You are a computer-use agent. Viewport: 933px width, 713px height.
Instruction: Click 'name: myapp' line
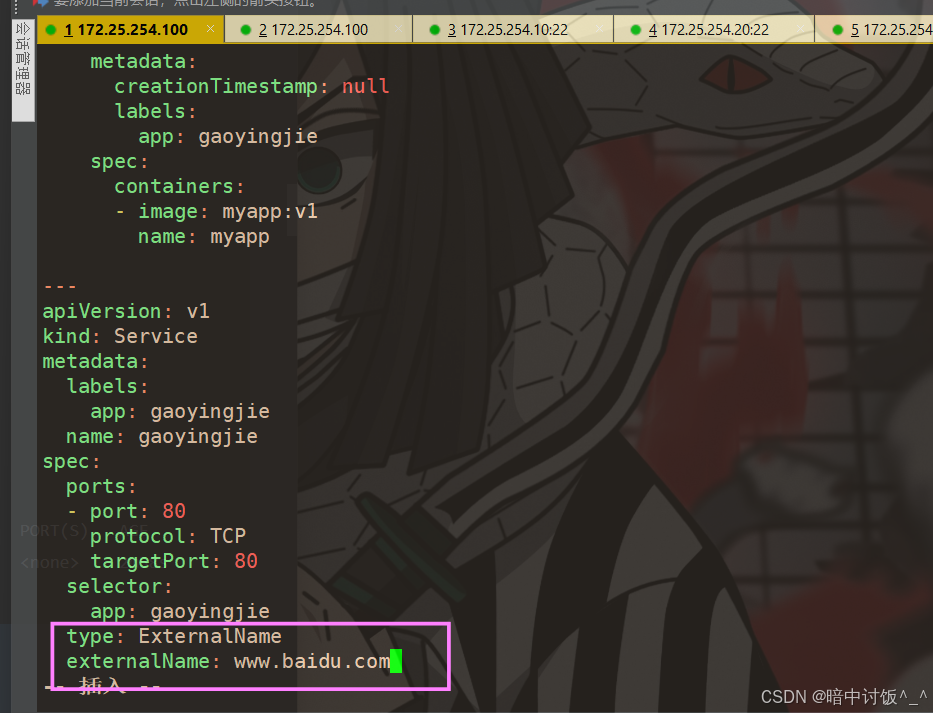click(x=203, y=236)
